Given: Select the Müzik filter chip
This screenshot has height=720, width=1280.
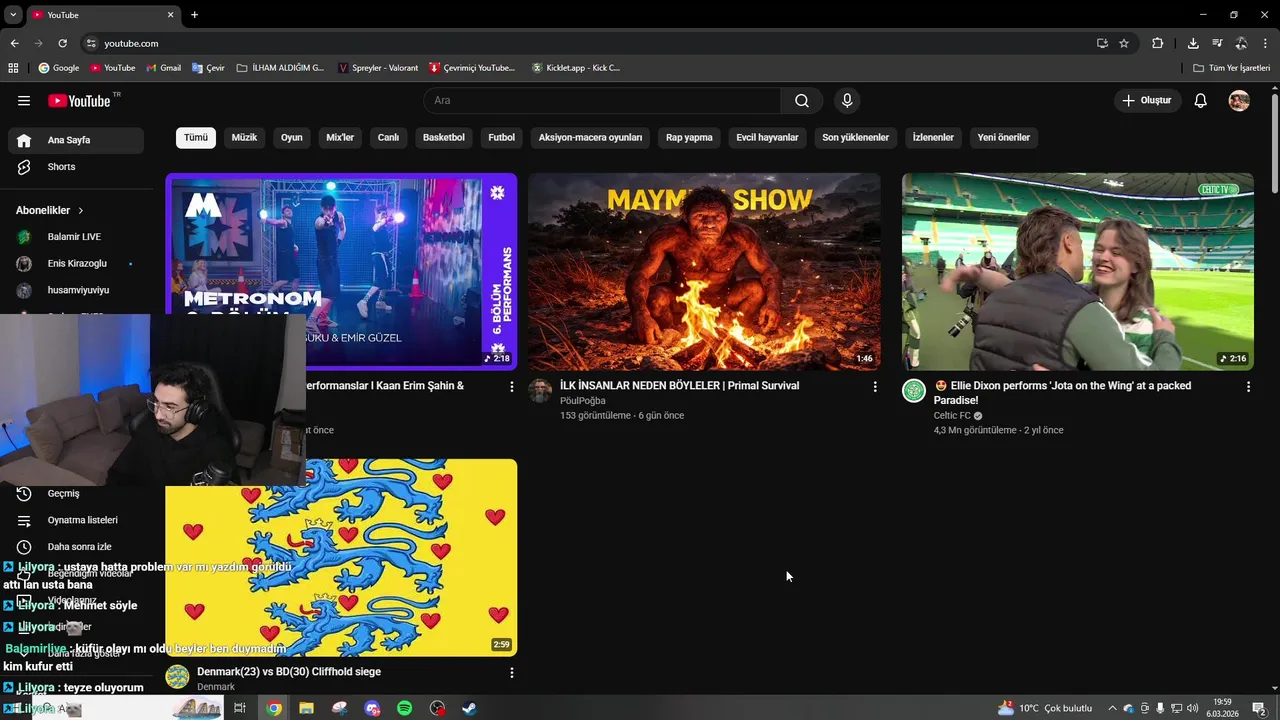Looking at the screenshot, I should point(244,138).
